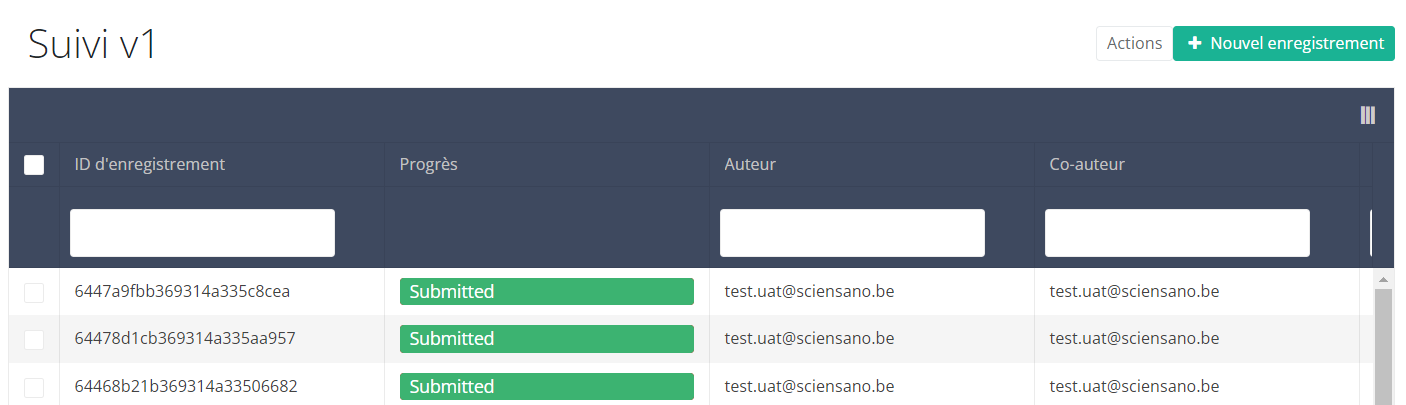Viewport: 1406px width, 405px height.
Task: Click the second row's Submitted status bar
Action: pos(546,339)
